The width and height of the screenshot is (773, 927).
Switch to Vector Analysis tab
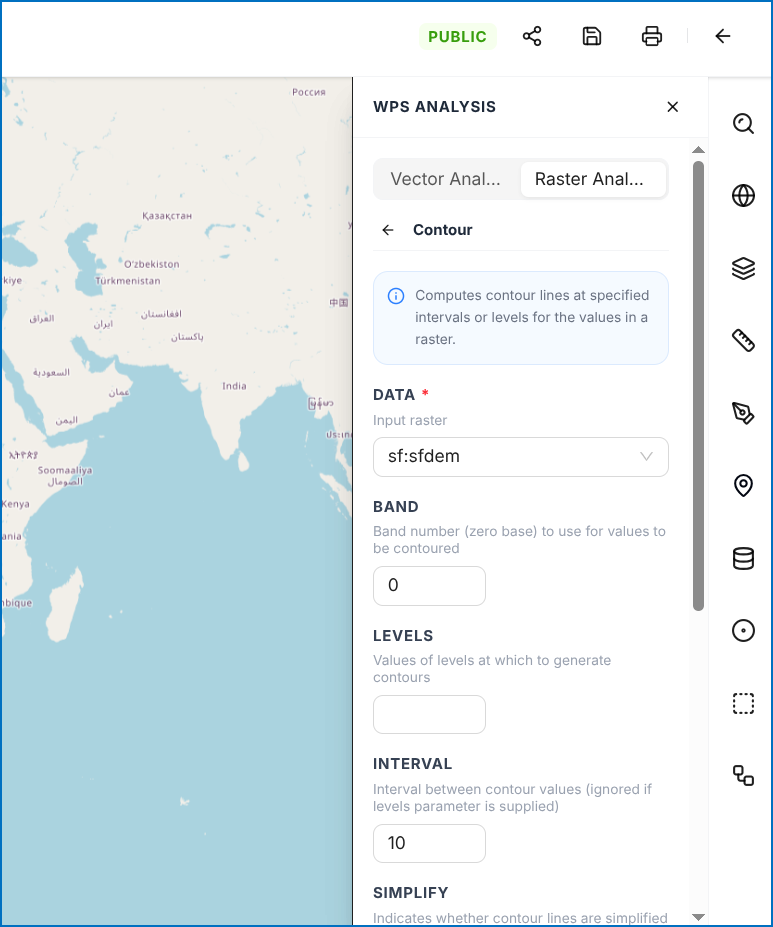(x=446, y=179)
